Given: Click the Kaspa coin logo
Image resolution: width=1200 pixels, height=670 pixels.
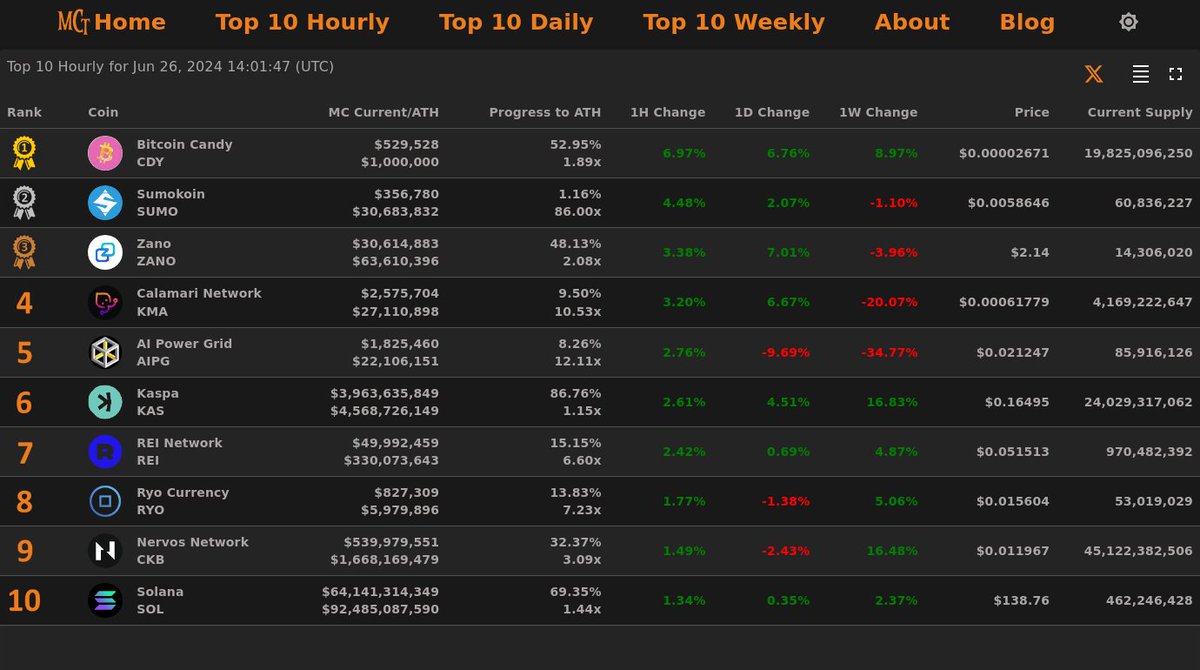Looking at the screenshot, I should tap(105, 402).
